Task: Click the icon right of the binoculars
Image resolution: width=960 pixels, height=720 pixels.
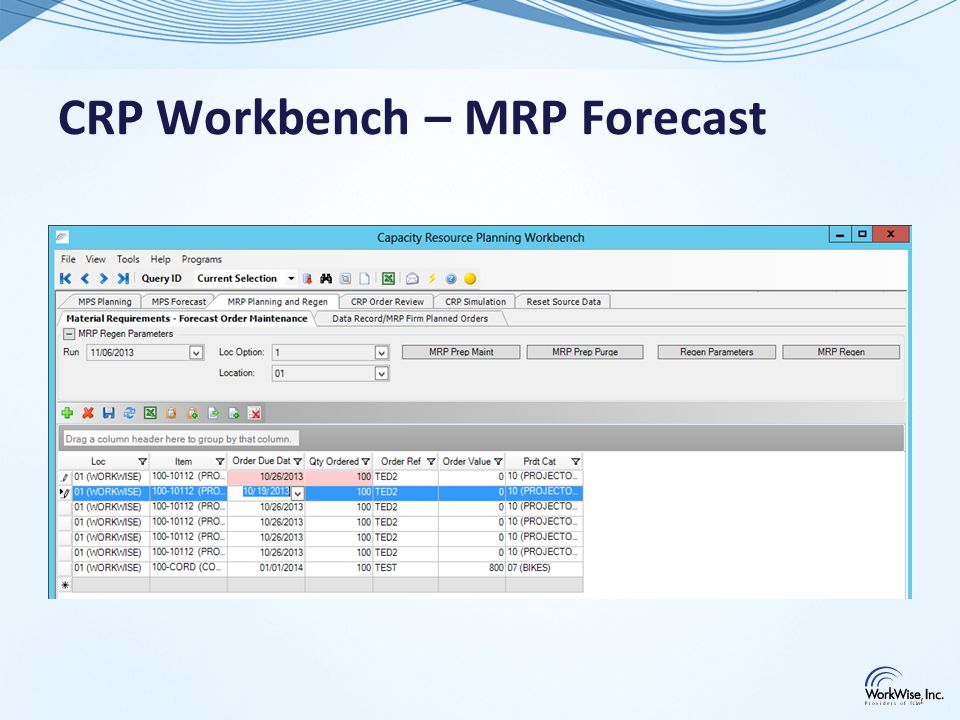Action: pyautogui.click(x=345, y=279)
